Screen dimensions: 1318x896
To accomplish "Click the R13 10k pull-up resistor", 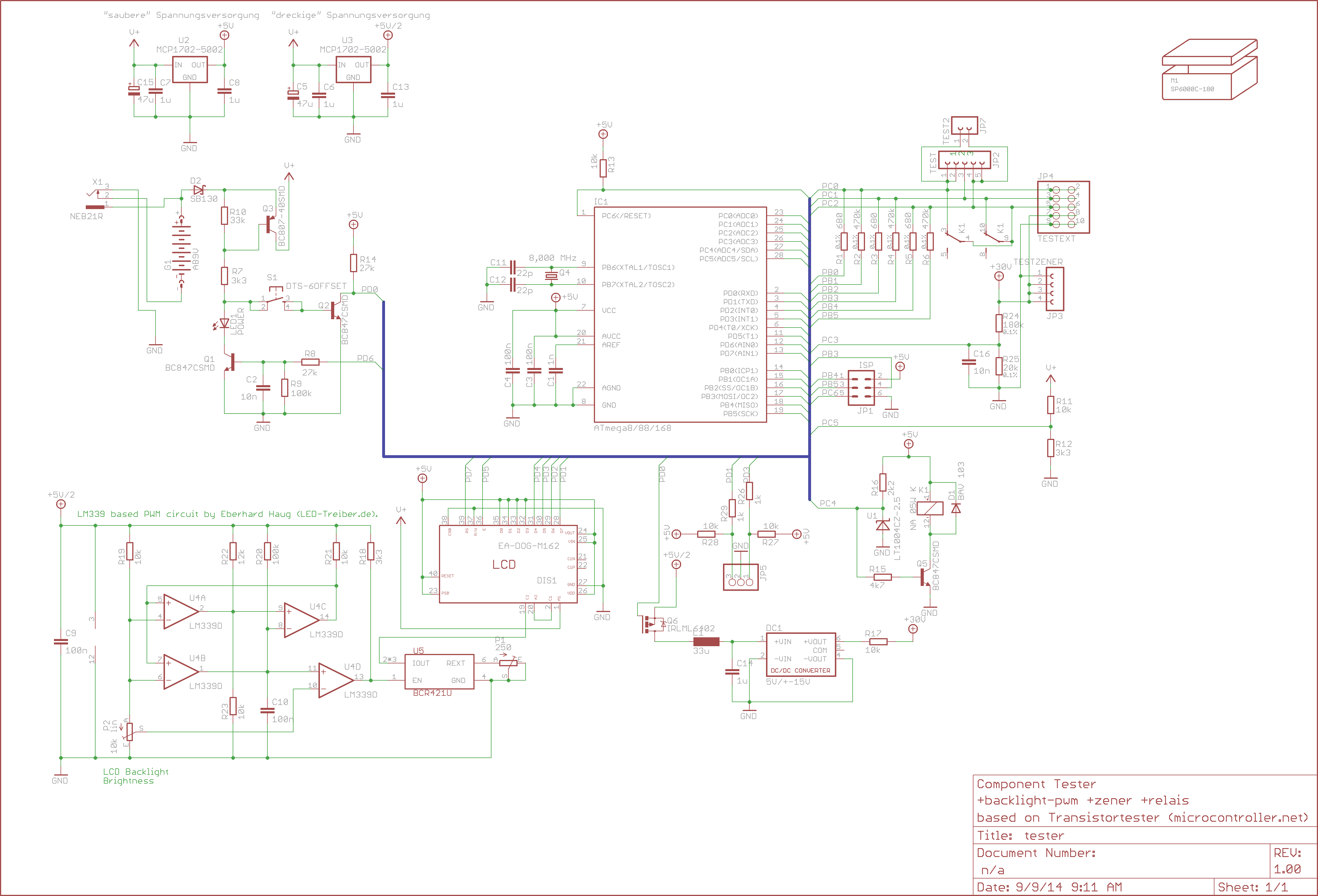I will (x=603, y=168).
